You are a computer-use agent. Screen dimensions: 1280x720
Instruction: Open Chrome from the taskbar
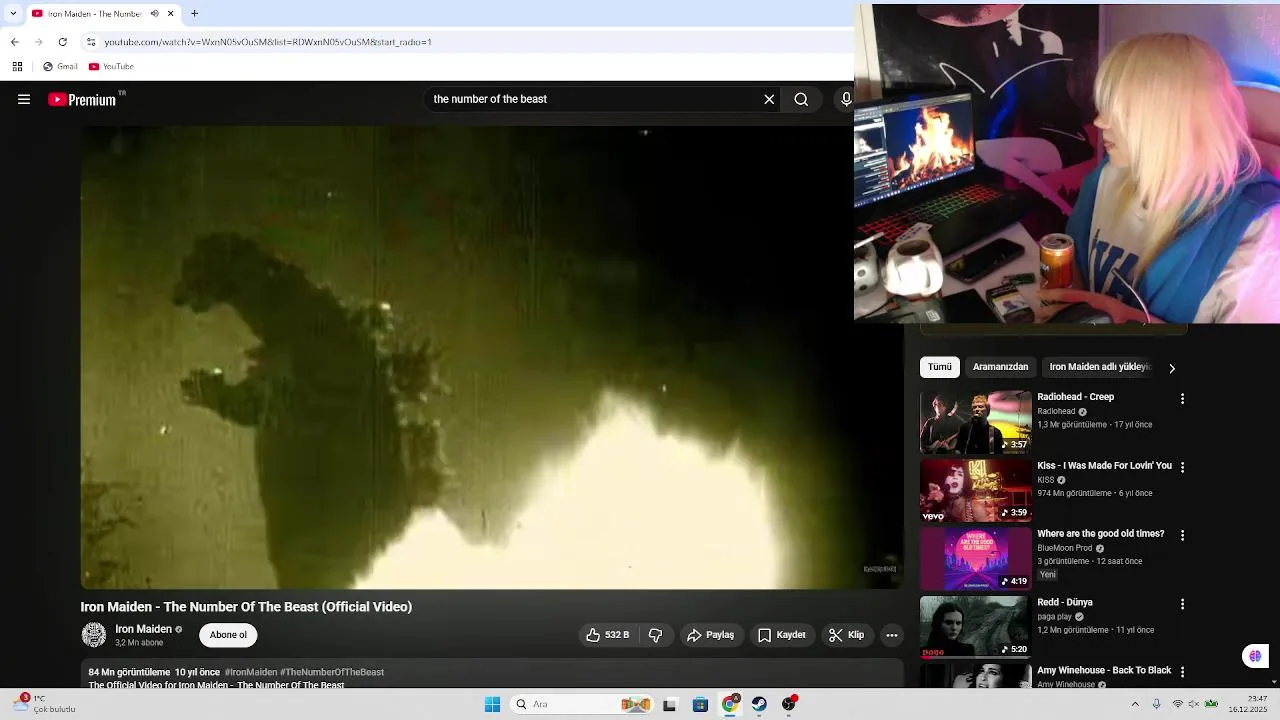[730, 704]
